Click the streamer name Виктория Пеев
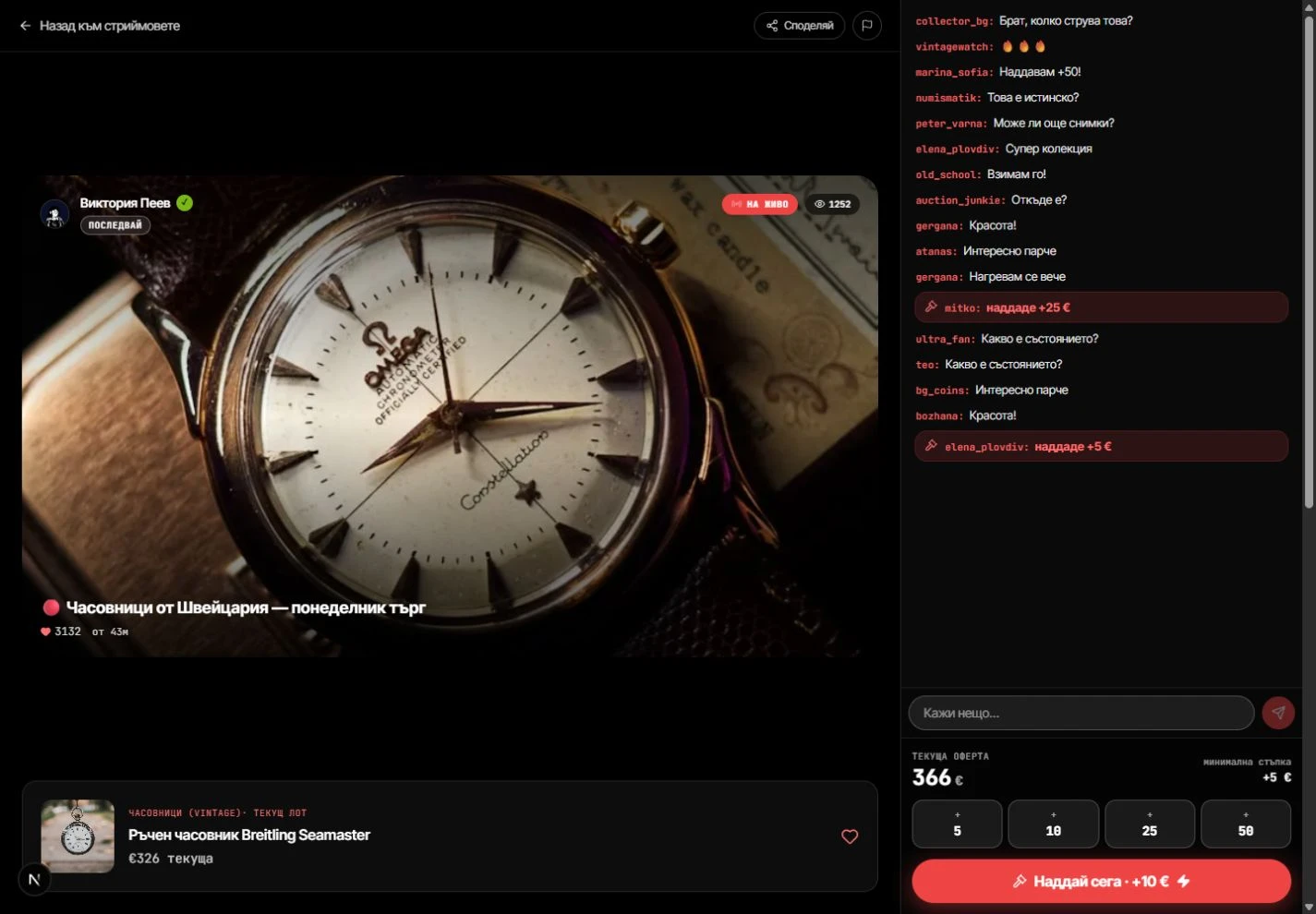The height and width of the screenshot is (914, 1316). (x=125, y=203)
